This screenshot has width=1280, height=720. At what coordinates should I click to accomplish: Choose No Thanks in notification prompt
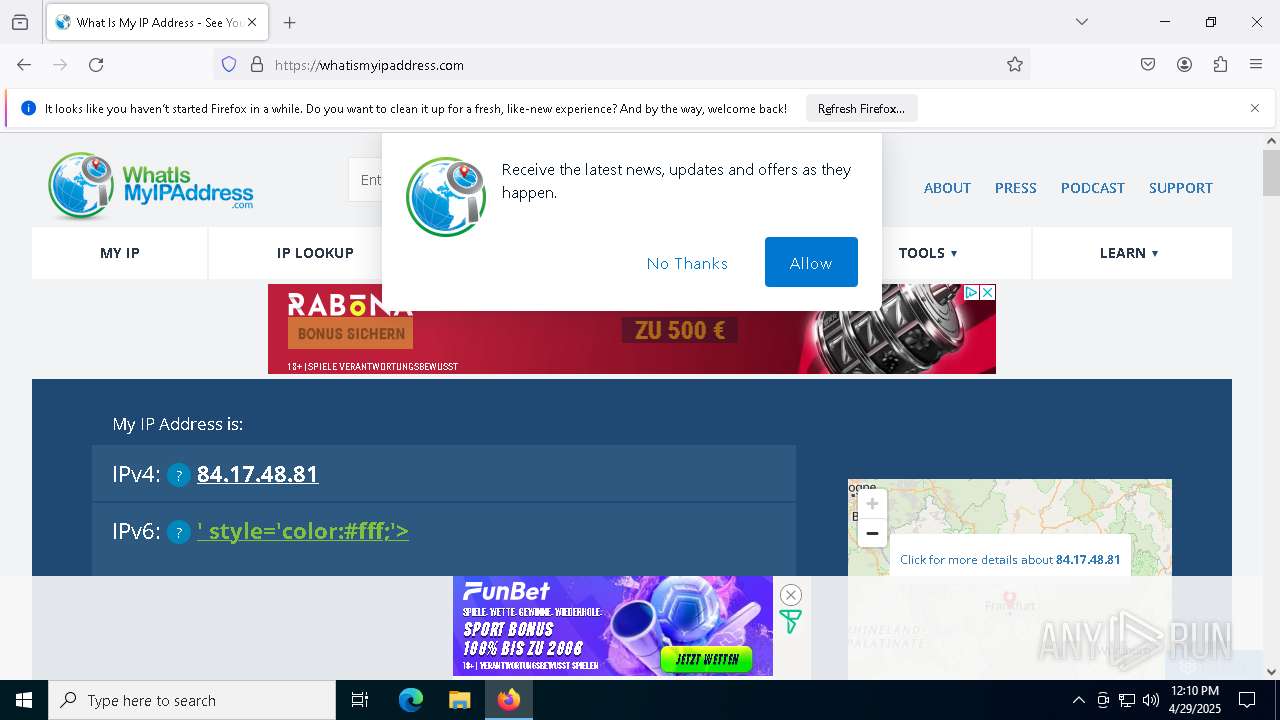tap(687, 263)
